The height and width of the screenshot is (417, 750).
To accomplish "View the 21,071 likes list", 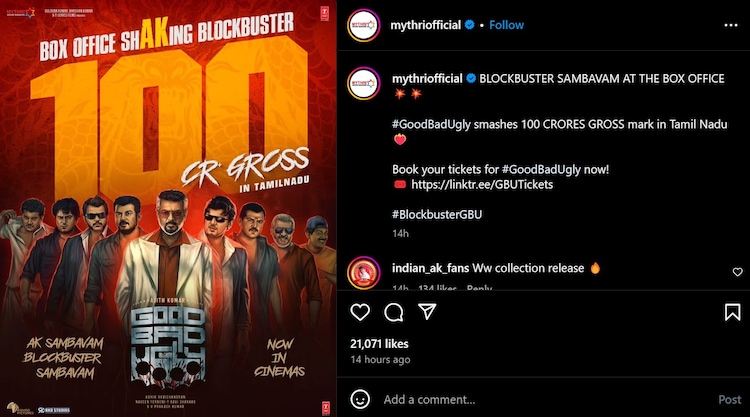I will pos(379,344).
